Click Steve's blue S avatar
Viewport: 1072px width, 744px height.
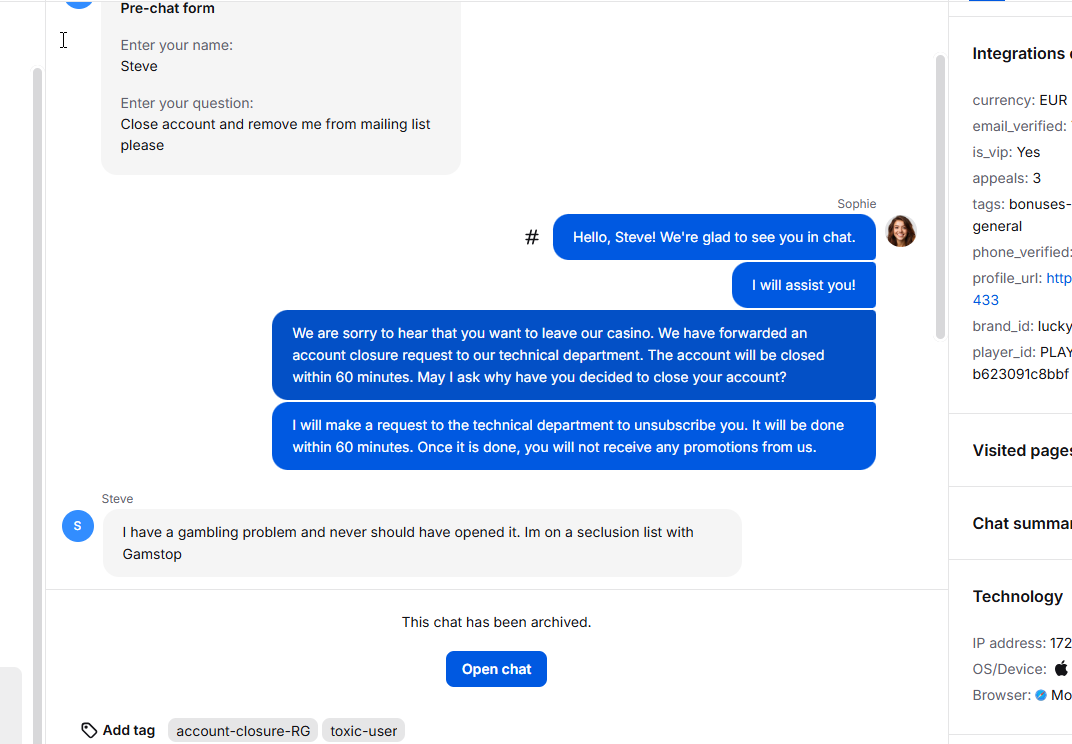(78, 526)
